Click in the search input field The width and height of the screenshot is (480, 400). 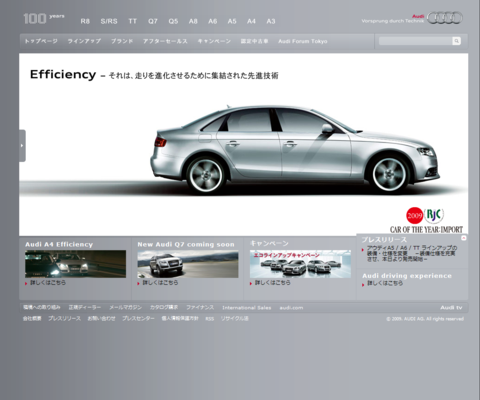415,41
